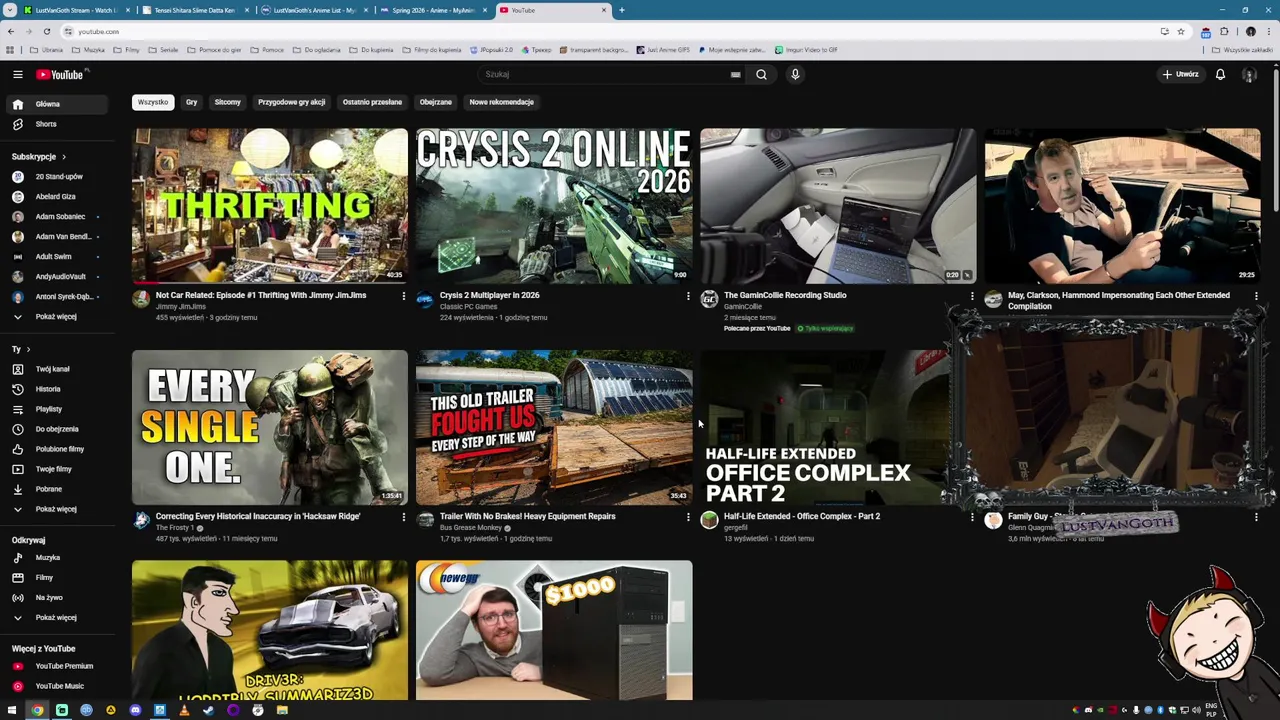Image resolution: width=1280 pixels, height=720 pixels.
Task: Open options menu for Crysis 2 Multiplayer video
Action: (687, 296)
